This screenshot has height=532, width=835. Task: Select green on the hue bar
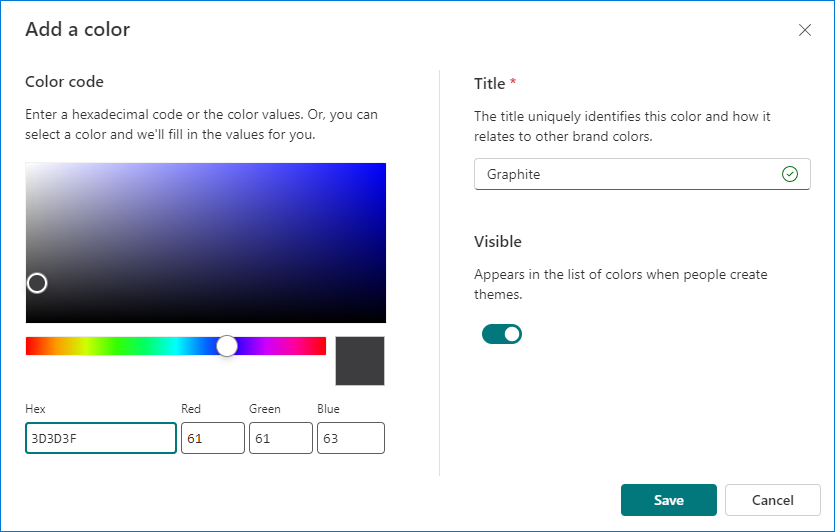(126, 346)
